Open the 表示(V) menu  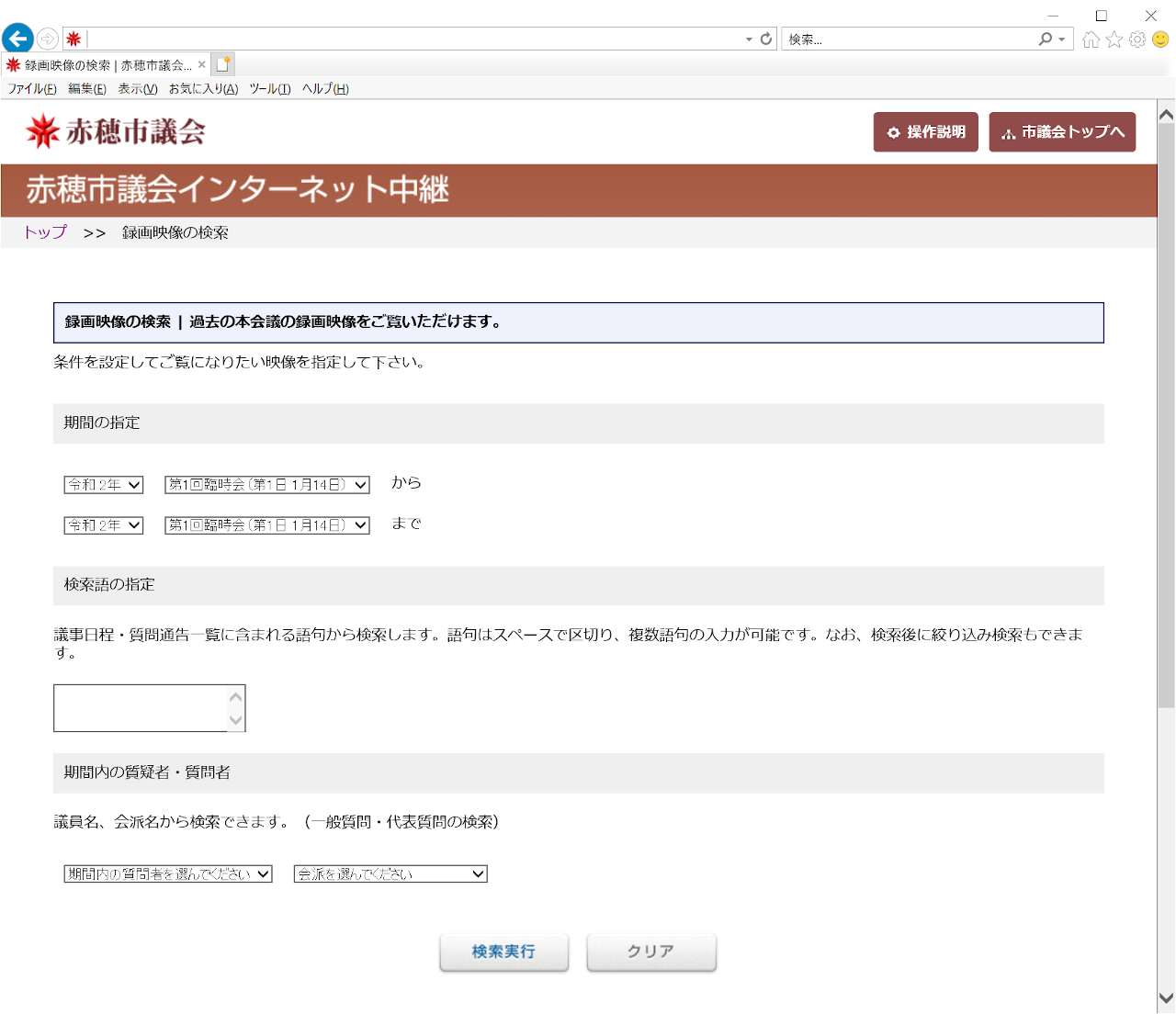(x=138, y=89)
